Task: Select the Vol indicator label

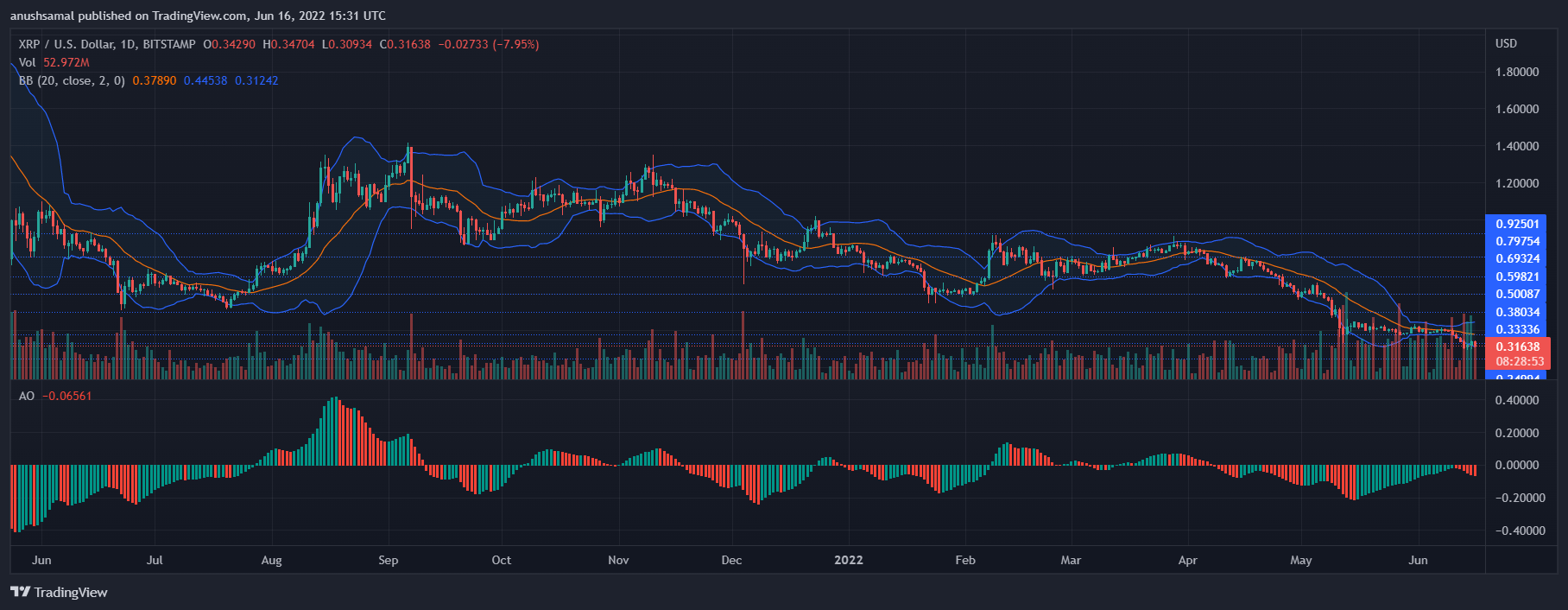Action: click(x=28, y=62)
